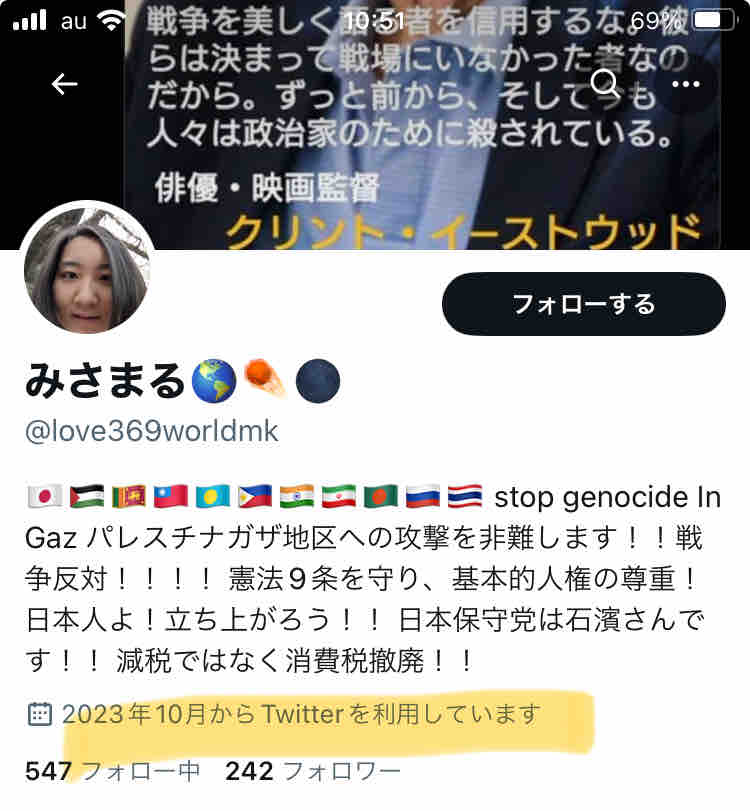Tap the Japan flag emoji in bio
Screen dimensions: 750x811
pyautogui.click(x=45, y=497)
